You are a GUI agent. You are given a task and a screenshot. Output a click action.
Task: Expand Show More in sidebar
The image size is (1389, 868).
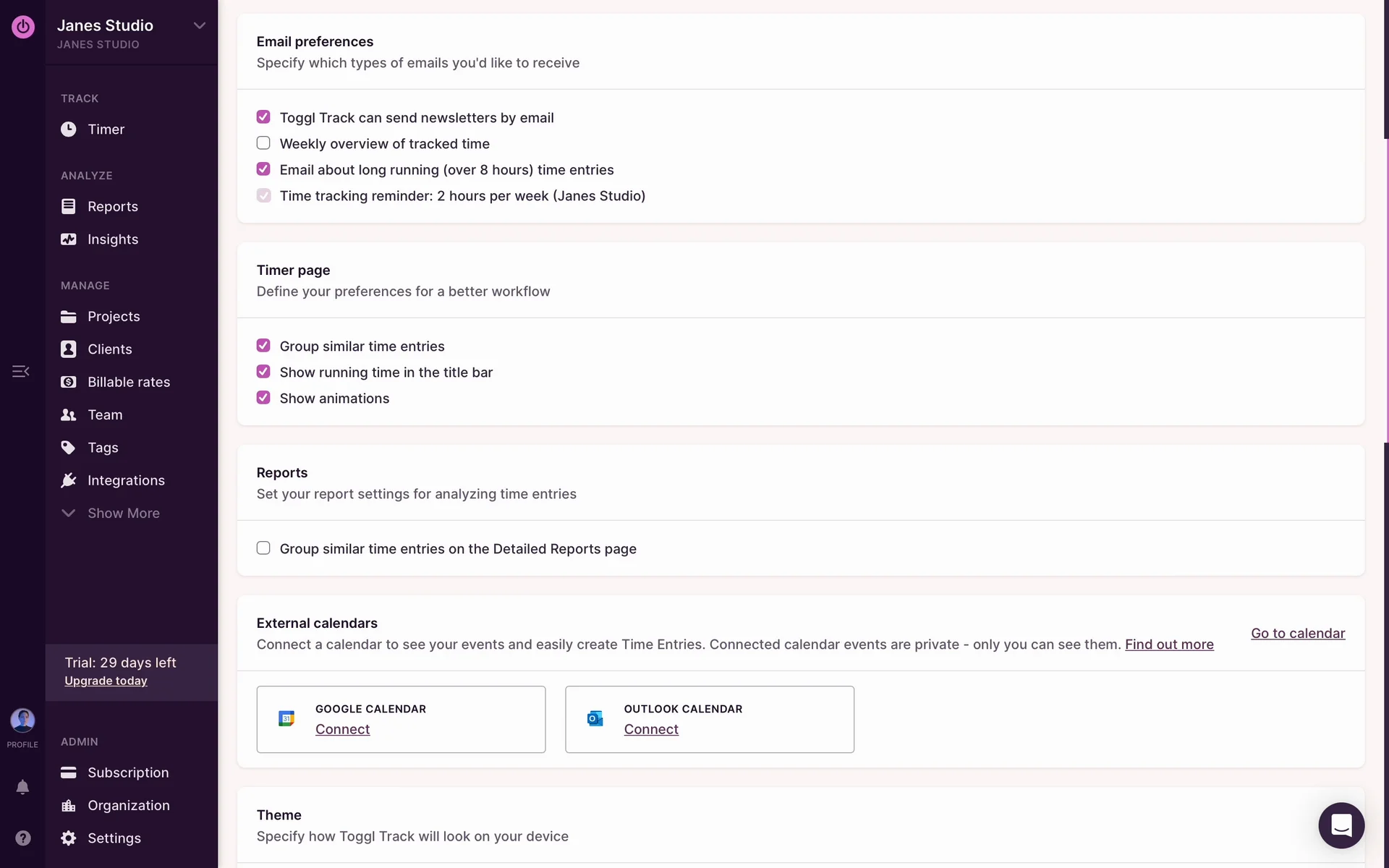(x=123, y=513)
